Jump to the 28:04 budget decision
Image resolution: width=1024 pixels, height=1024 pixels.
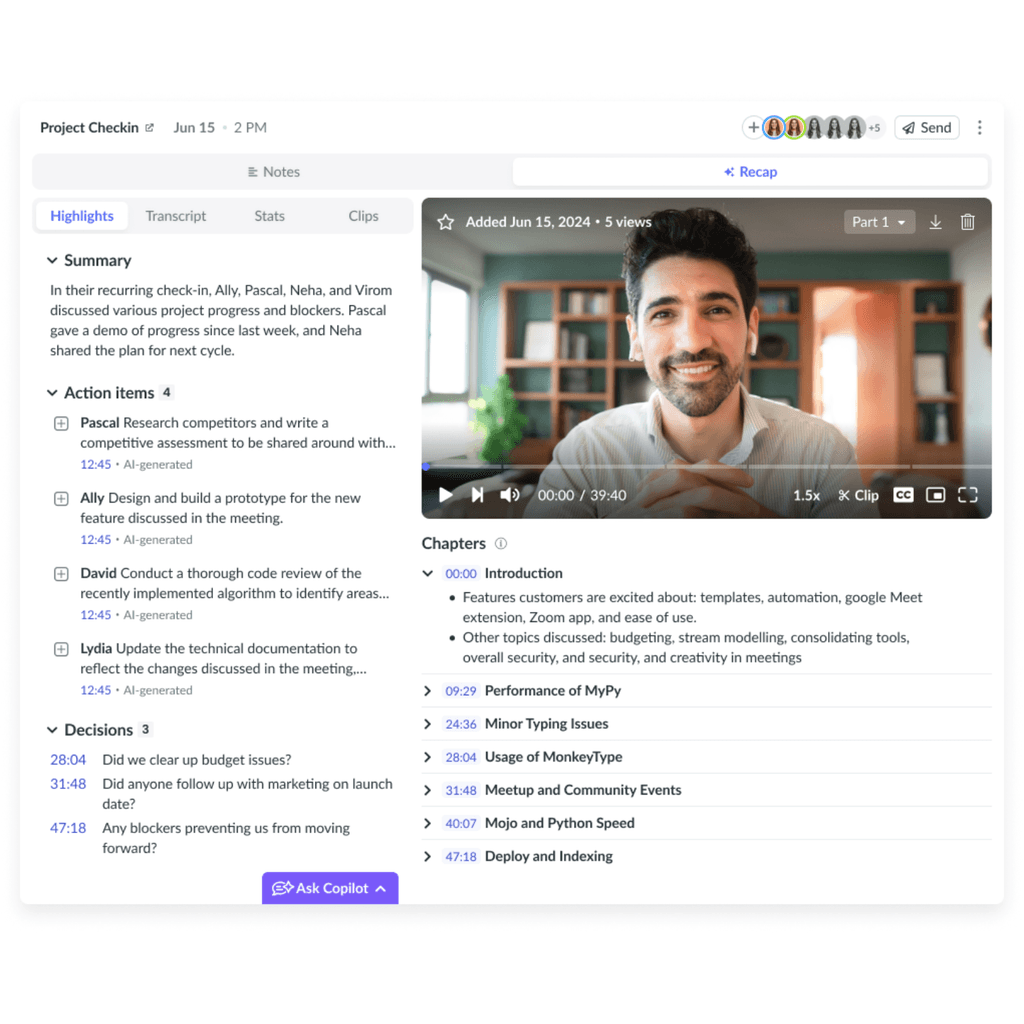(67, 759)
